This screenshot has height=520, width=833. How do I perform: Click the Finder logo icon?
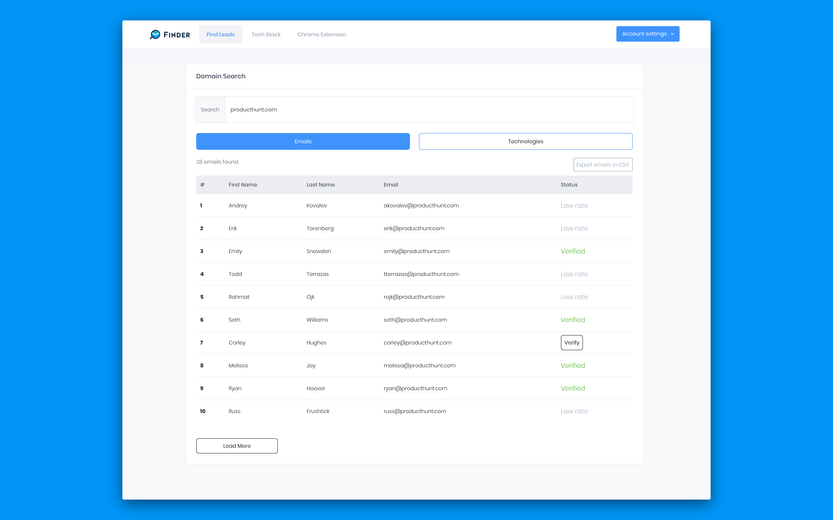point(155,35)
